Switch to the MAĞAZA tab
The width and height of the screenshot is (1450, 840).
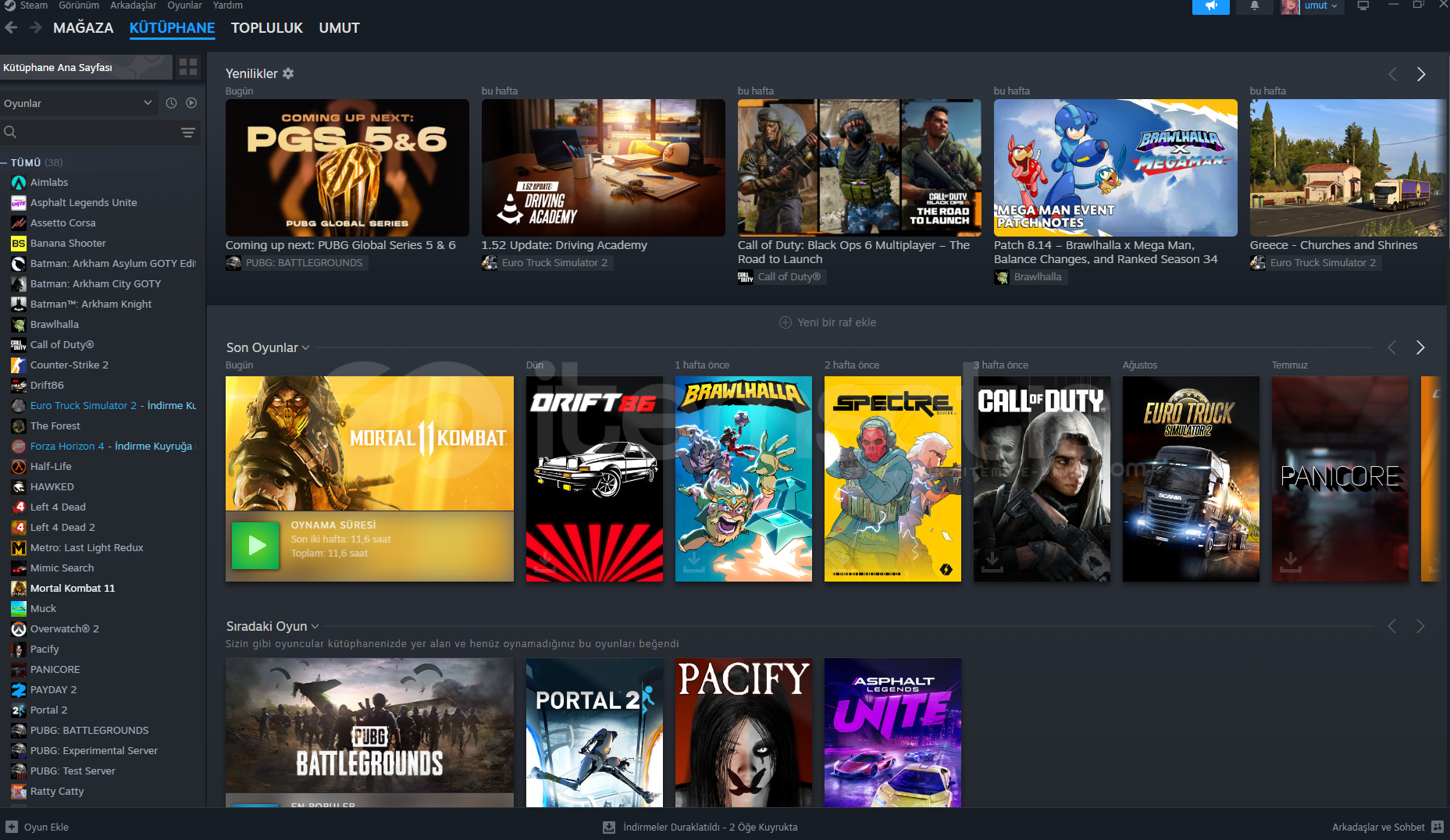point(84,28)
